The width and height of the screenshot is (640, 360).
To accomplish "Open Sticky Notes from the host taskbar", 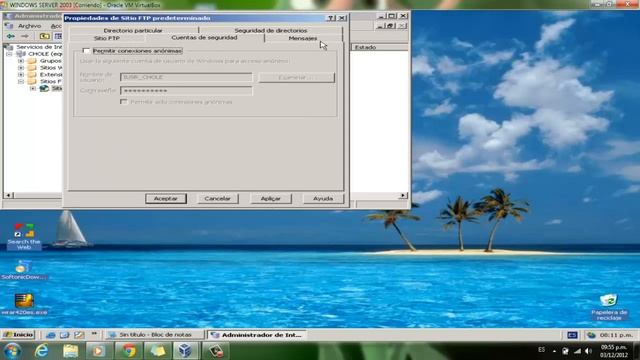I will tap(158, 351).
